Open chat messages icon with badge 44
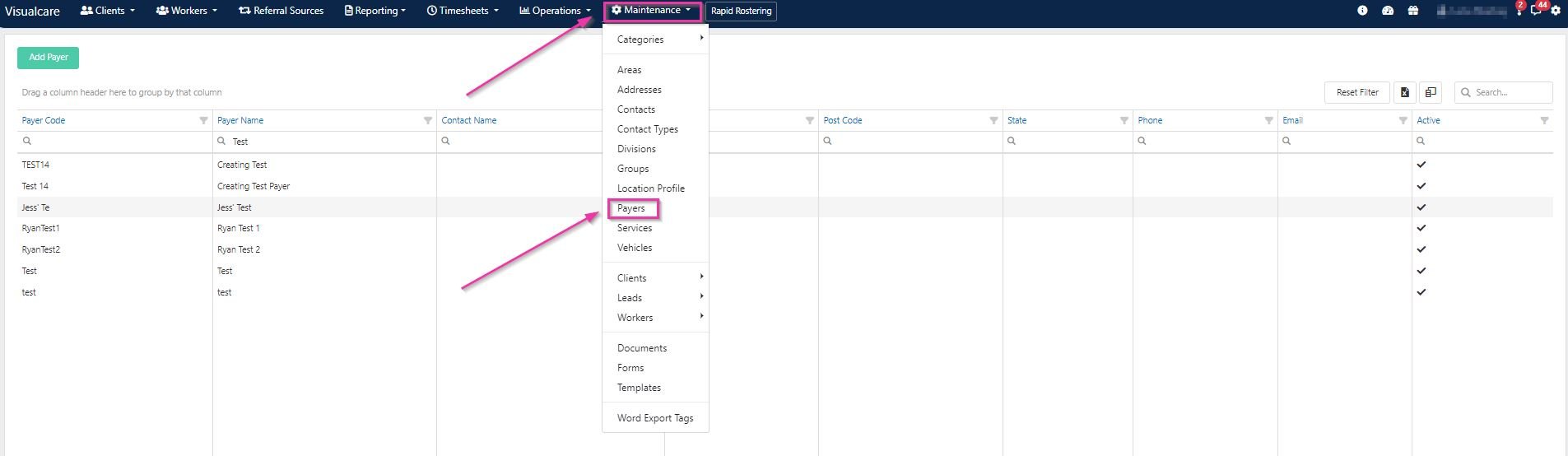1568x456 pixels. click(x=1537, y=9)
